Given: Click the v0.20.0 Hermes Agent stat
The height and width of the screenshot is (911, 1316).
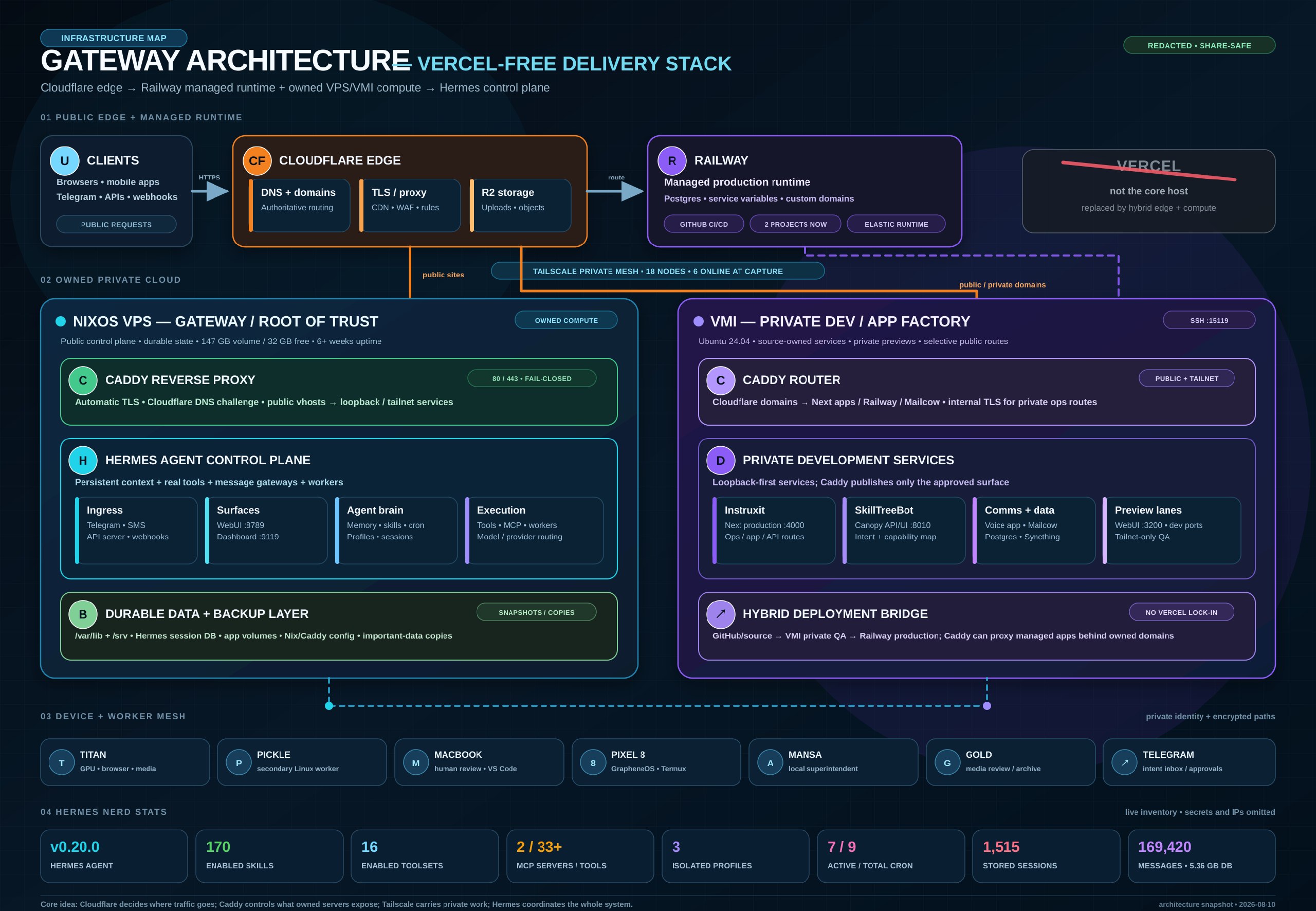Looking at the screenshot, I should pyautogui.click(x=114, y=856).
